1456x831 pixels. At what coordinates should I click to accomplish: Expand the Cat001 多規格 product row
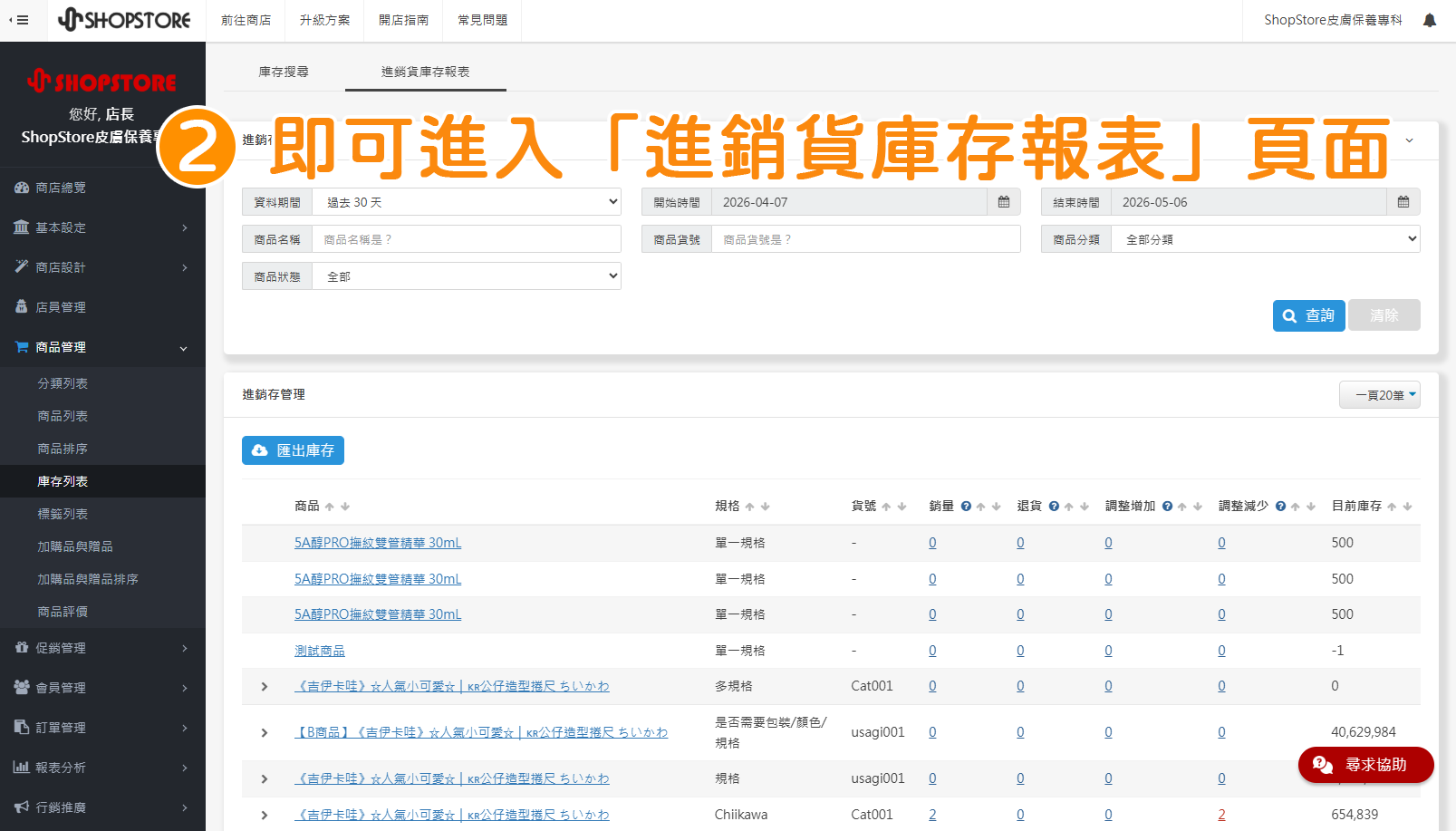265,687
